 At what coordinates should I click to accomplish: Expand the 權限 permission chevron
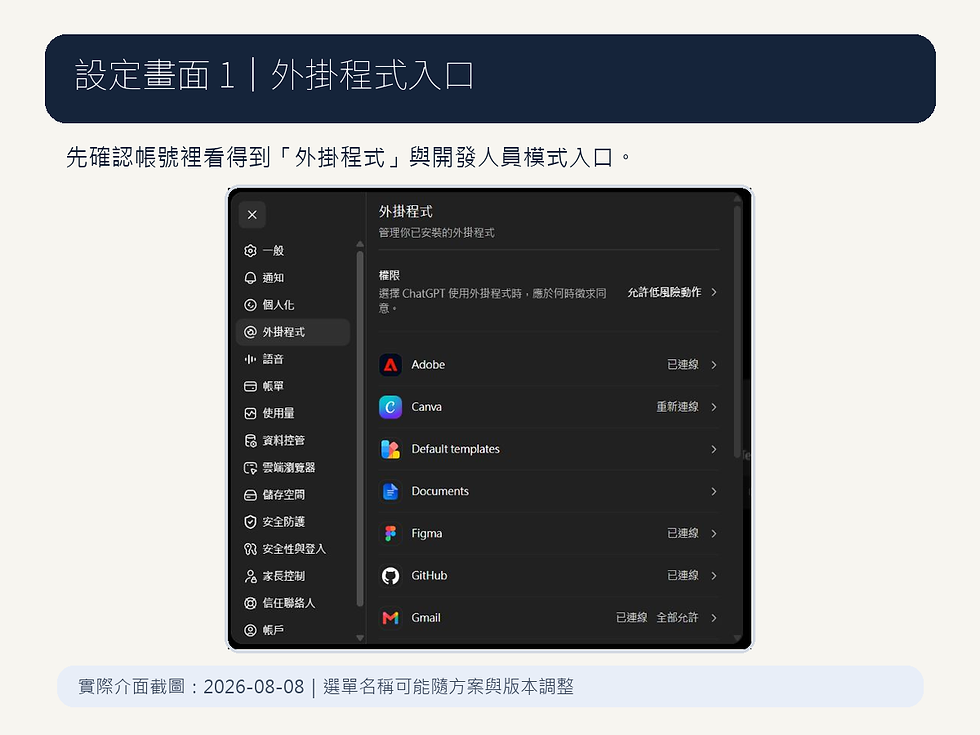(714, 292)
